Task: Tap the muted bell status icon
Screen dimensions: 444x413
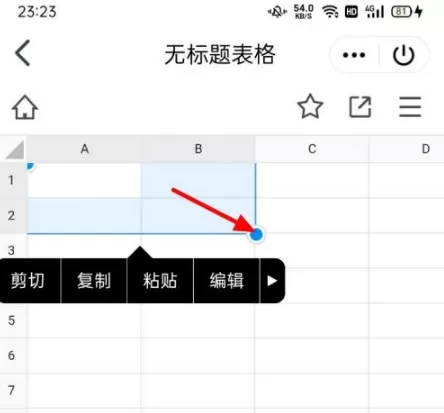Action: [x=277, y=12]
